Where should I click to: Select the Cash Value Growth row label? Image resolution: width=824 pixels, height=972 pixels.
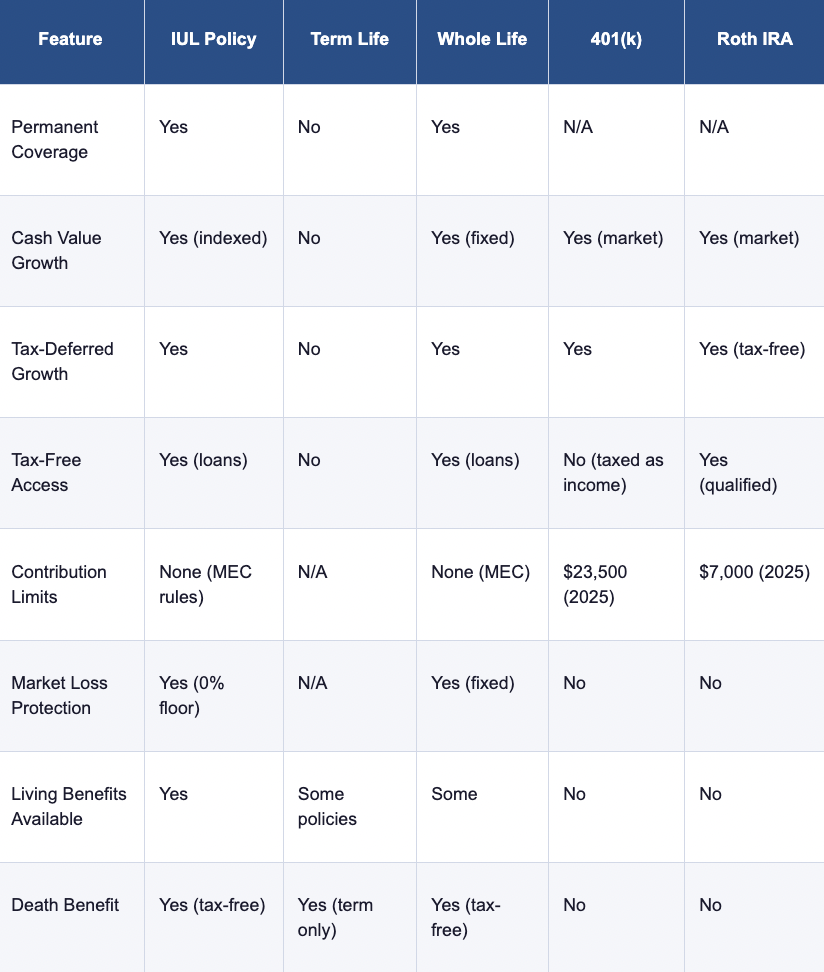pos(56,251)
